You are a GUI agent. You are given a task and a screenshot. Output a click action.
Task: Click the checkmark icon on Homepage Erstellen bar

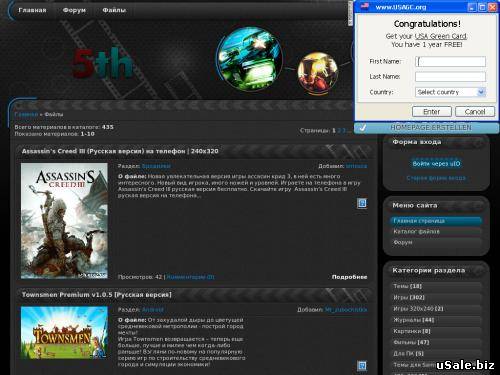(x=363, y=128)
